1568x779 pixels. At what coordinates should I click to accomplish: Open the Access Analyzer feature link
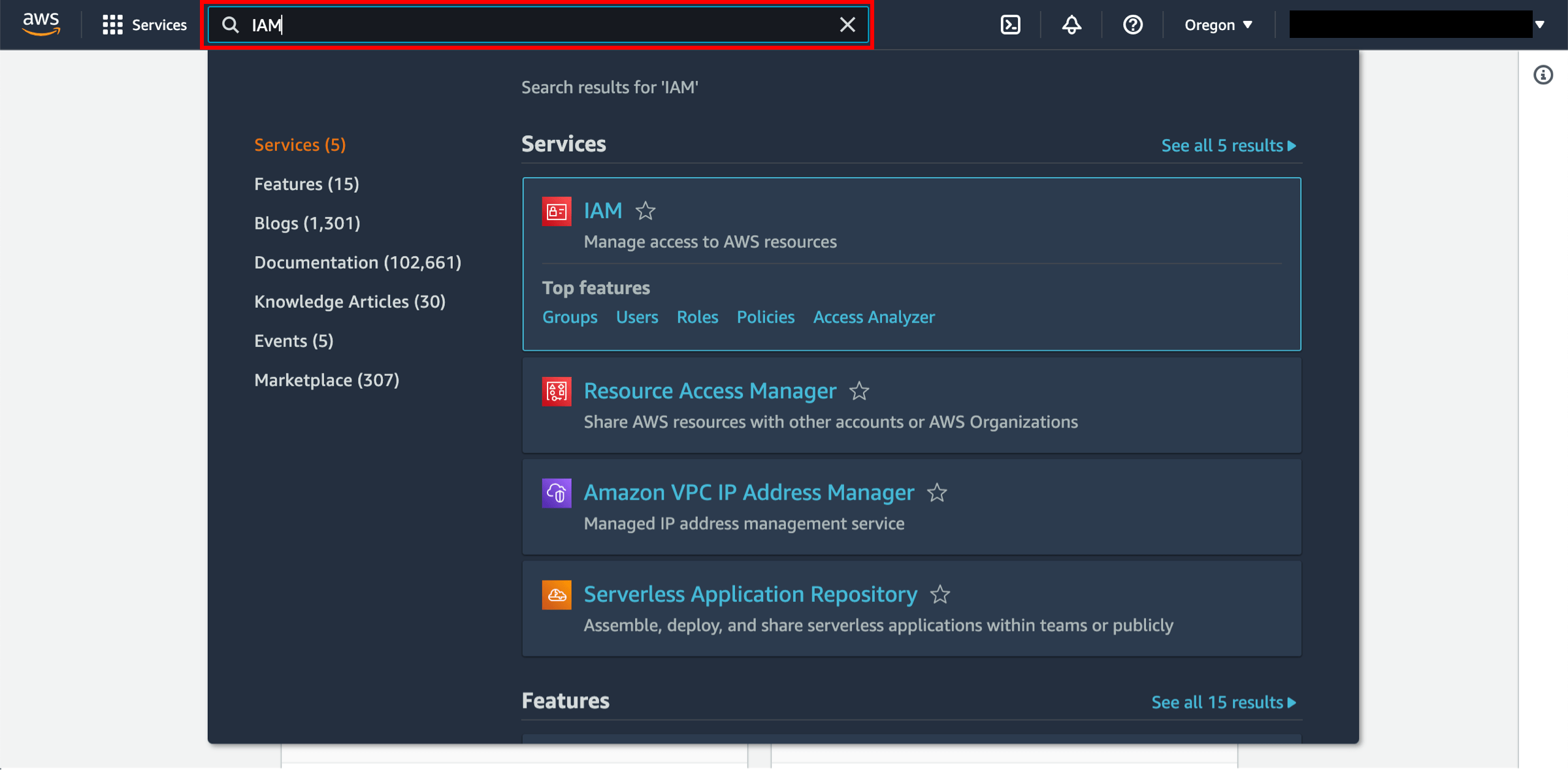click(874, 317)
